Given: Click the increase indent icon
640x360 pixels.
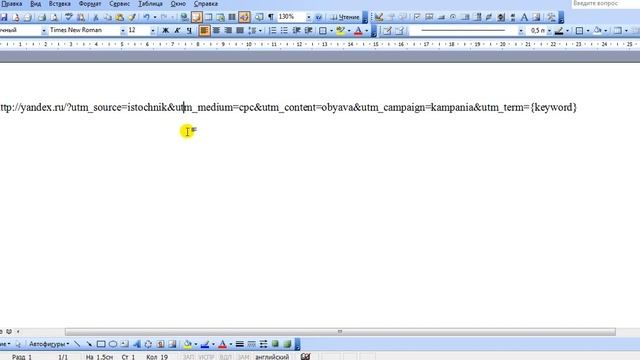Looking at the screenshot, I should point(309,31).
